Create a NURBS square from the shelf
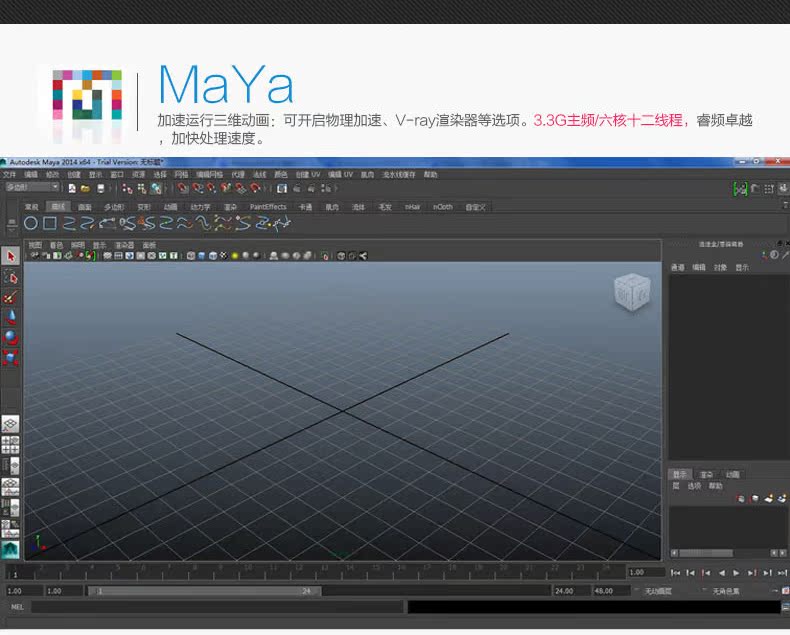The image size is (790, 635). pyautogui.click(x=50, y=223)
